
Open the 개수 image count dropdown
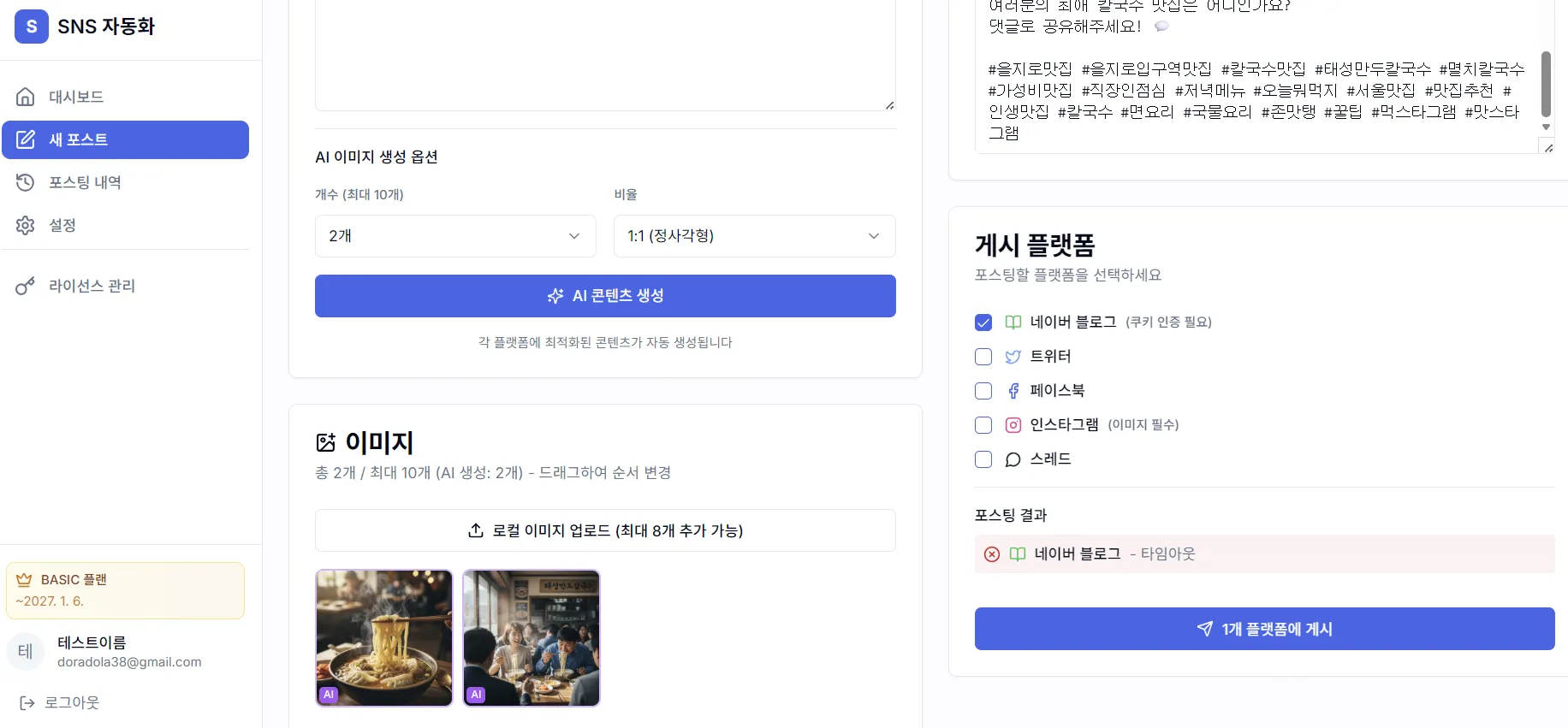454,236
